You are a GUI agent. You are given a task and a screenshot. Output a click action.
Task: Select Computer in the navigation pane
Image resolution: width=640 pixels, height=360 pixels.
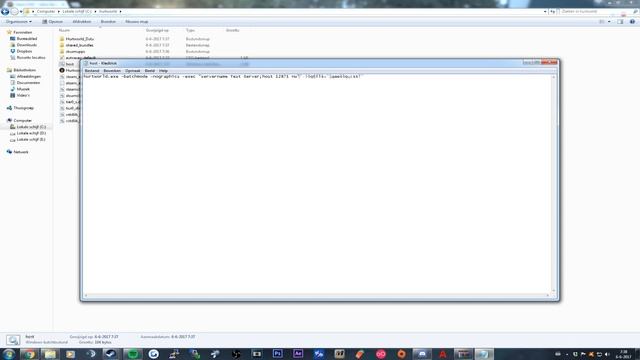pos(22,121)
